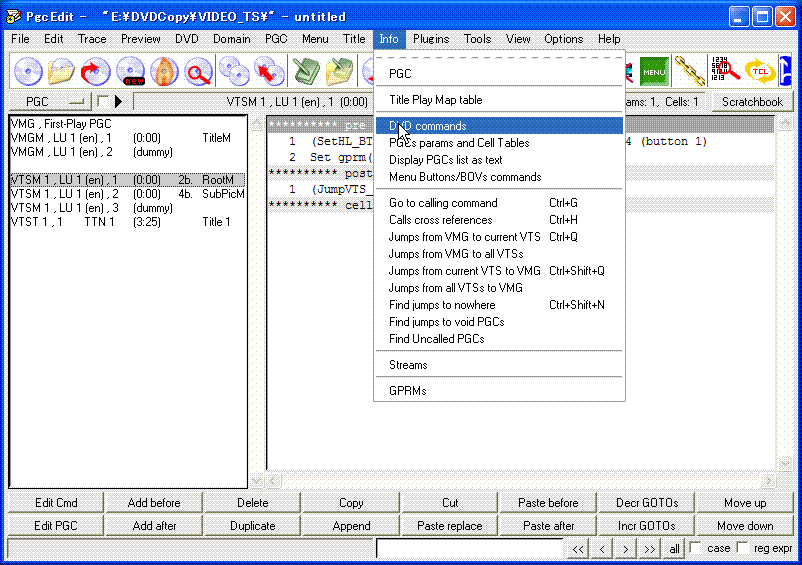Click the Add before button
The height and width of the screenshot is (565, 802).
click(154, 503)
